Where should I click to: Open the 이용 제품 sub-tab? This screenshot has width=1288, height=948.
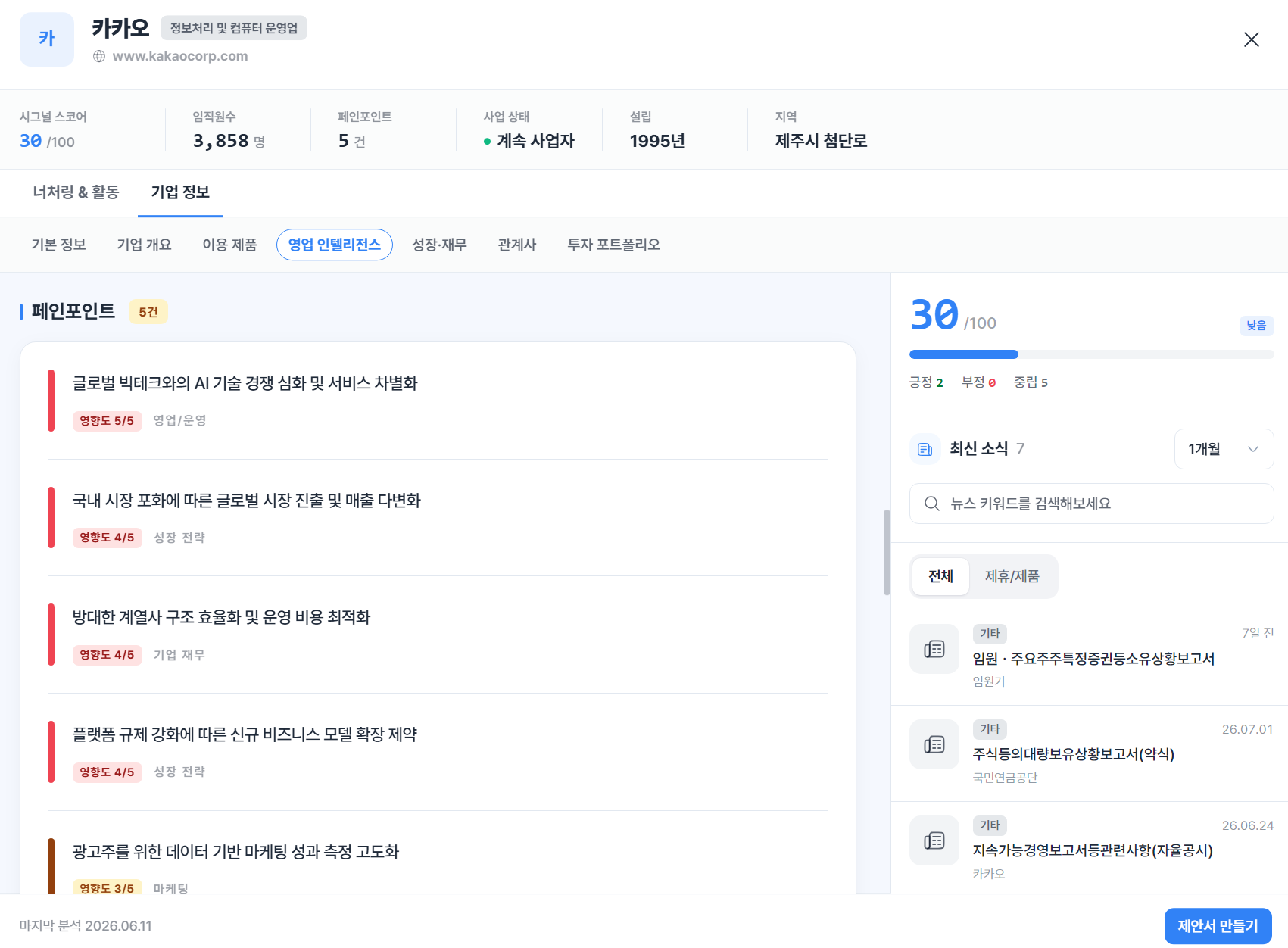point(229,245)
